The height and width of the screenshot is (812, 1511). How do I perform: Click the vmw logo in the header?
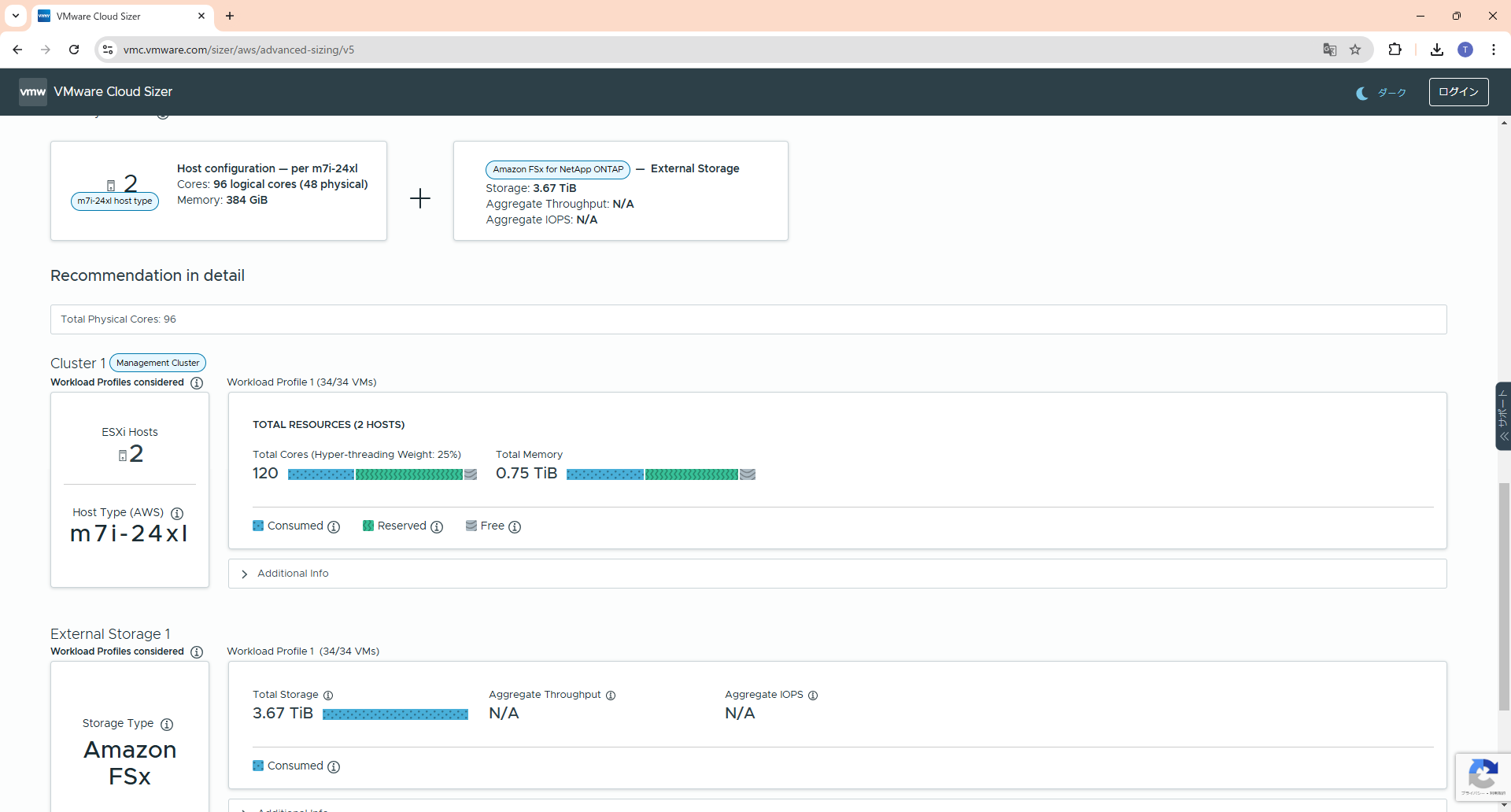pyautogui.click(x=32, y=92)
